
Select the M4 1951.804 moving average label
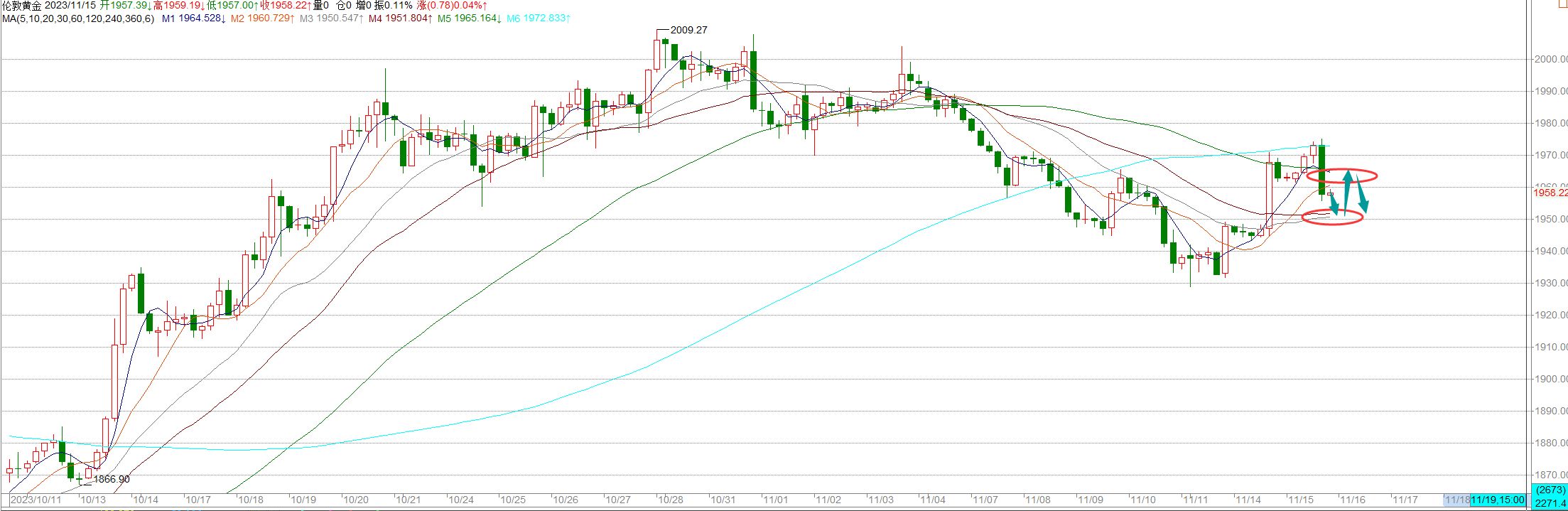[x=399, y=18]
